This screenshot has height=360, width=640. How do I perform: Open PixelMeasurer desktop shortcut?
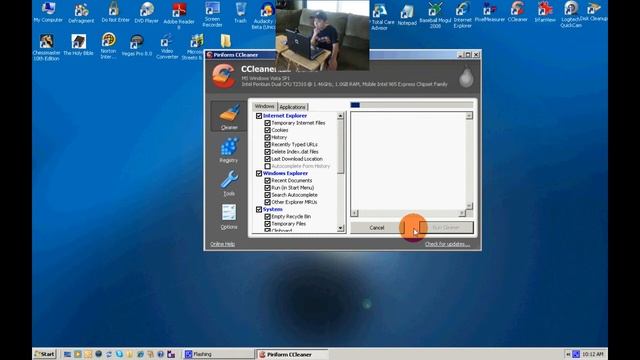pyautogui.click(x=490, y=12)
